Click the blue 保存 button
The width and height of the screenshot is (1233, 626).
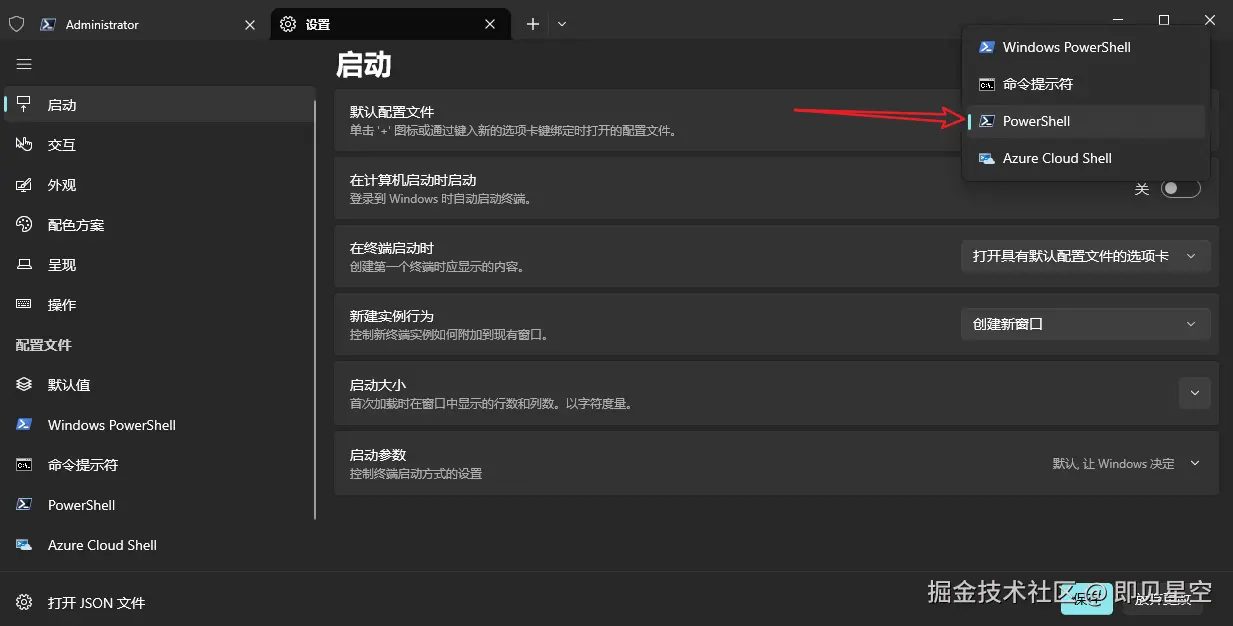1089,599
